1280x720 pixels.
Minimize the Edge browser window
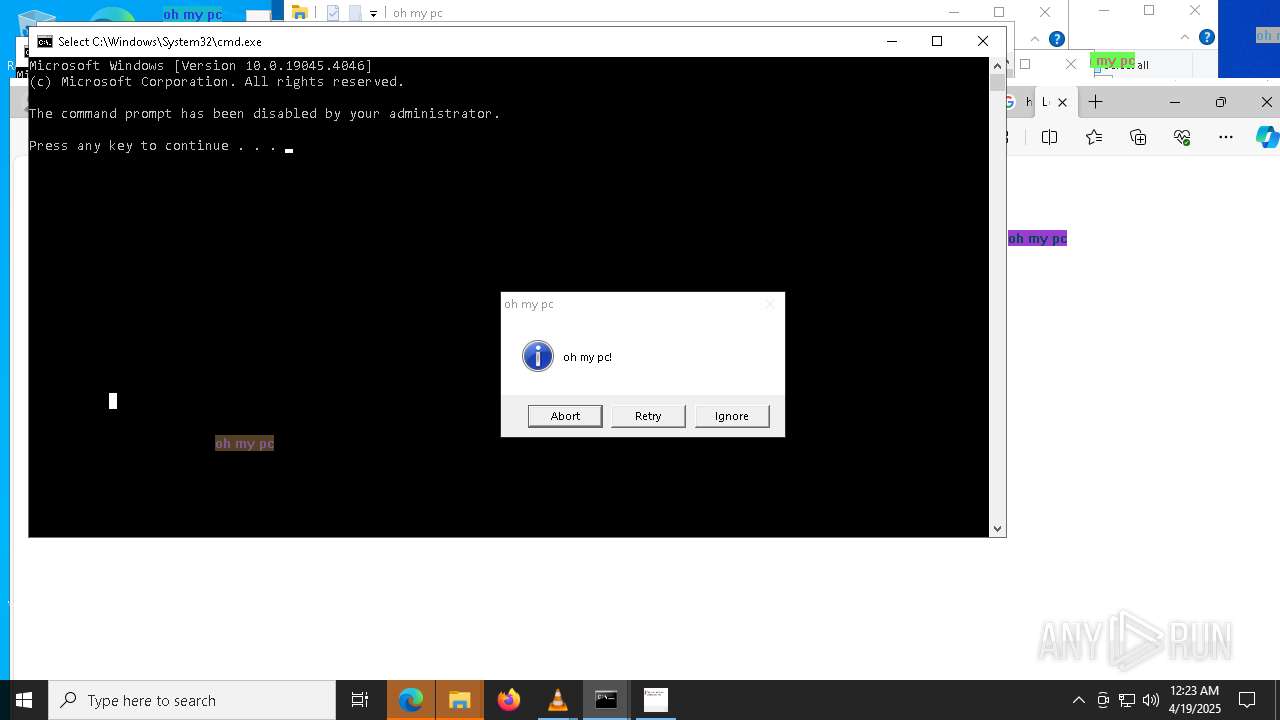click(x=1175, y=102)
